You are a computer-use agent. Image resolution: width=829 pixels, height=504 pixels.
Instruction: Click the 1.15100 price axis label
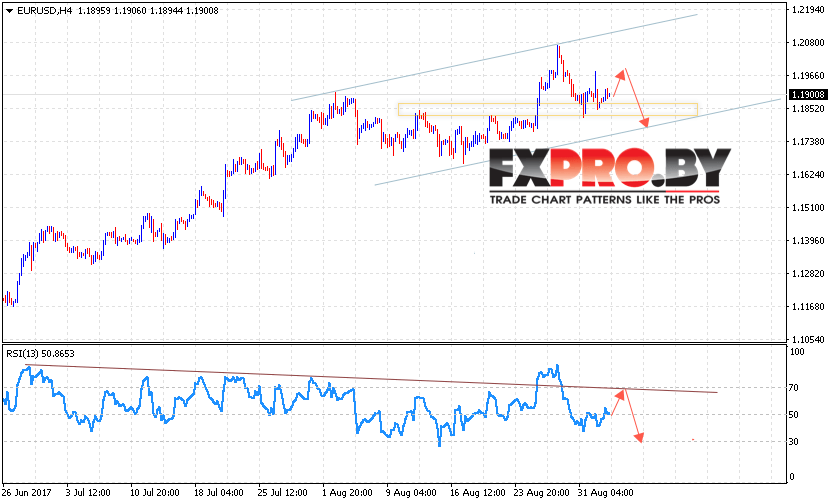pos(808,208)
